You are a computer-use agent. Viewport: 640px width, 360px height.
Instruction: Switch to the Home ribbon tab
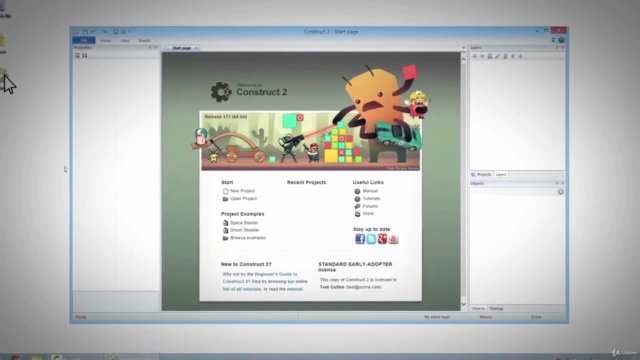(106, 40)
